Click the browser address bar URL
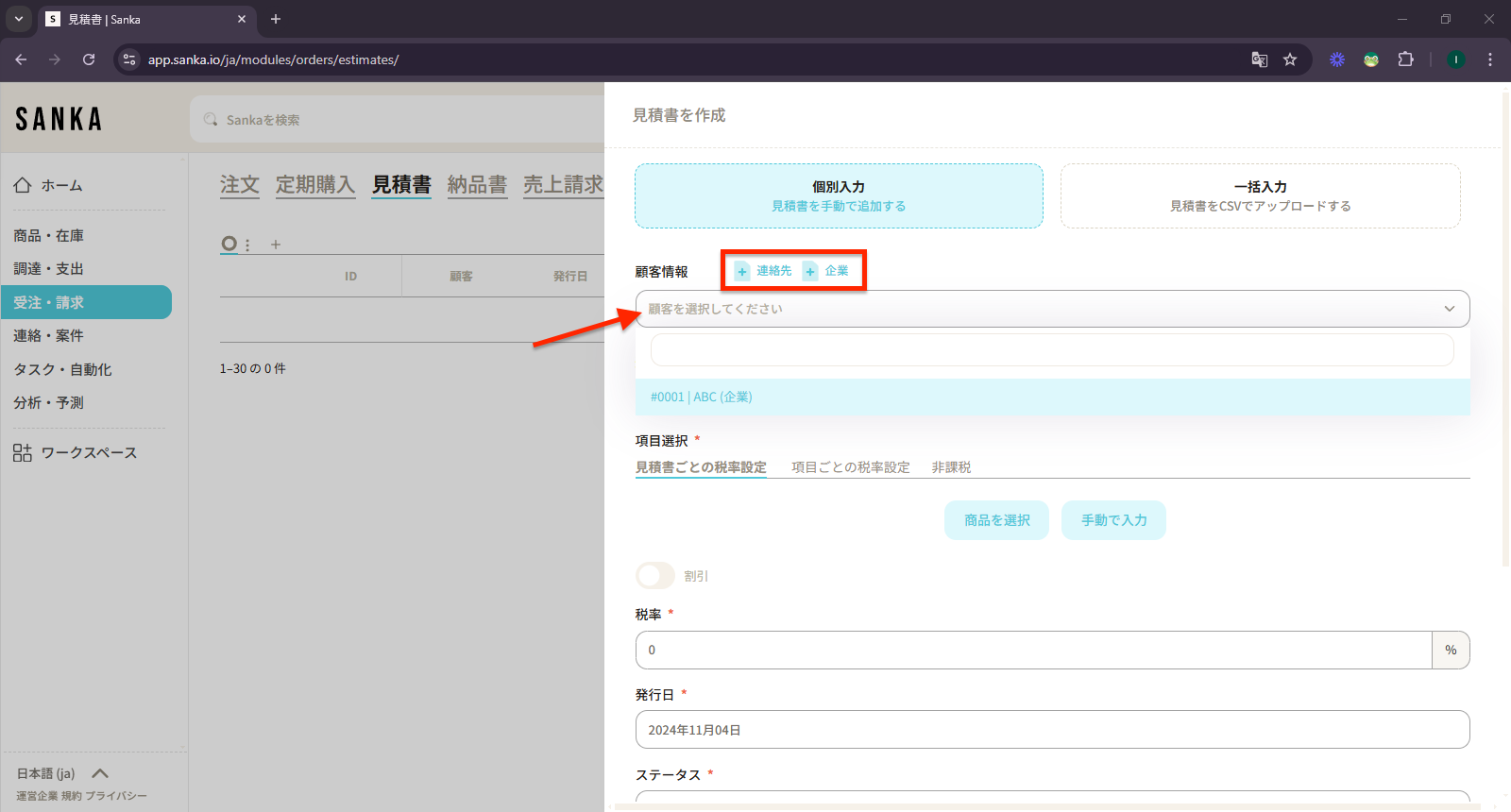This screenshot has height=812, width=1511. pos(273,59)
